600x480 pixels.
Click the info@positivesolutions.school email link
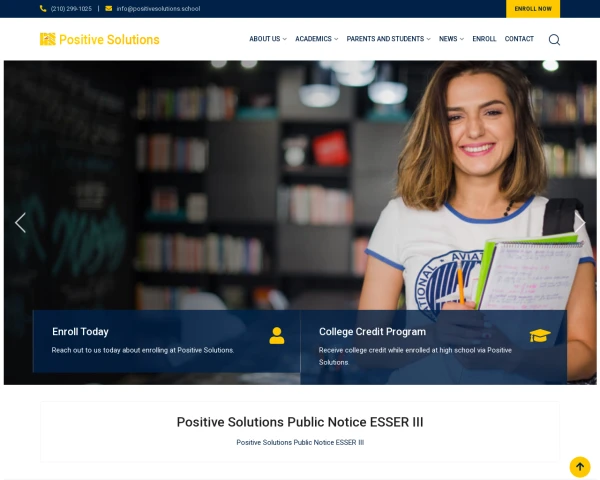pyautogui.click(x=158, y=8)
